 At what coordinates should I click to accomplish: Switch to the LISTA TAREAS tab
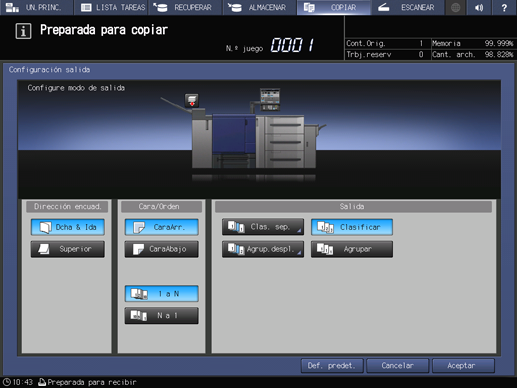coord(112,7)
